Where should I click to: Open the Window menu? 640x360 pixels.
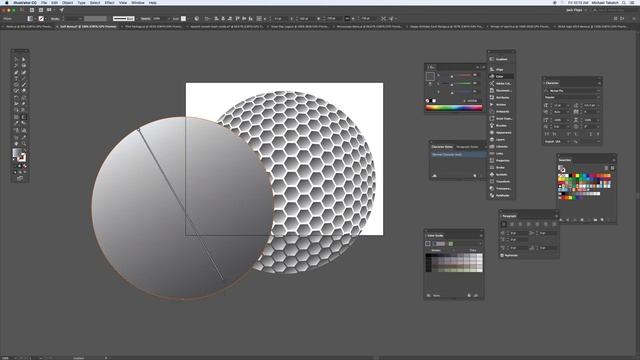[x=138, y=2]
